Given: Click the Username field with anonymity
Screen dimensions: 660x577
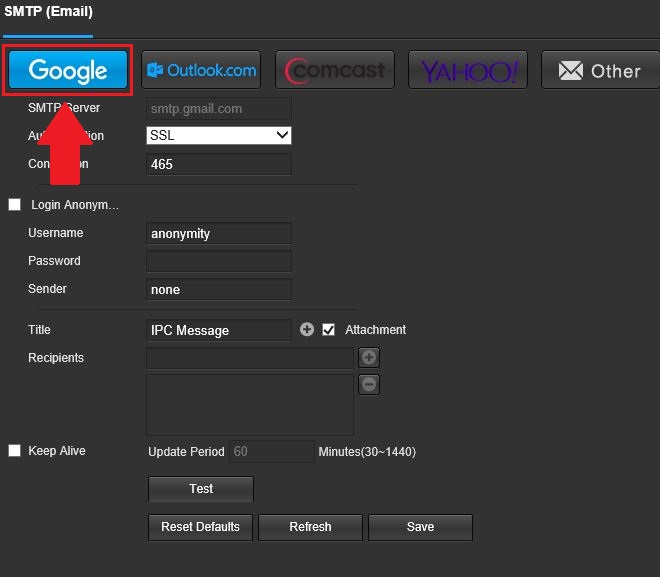Looking at the screenshot, I should 218,234.
